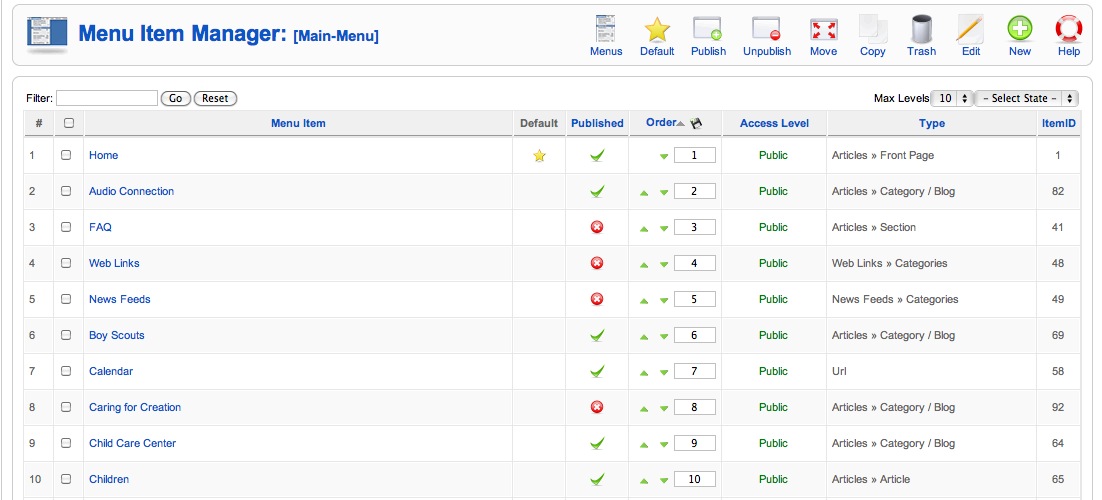Open the Max Levels dropdown

pos(952,98)
